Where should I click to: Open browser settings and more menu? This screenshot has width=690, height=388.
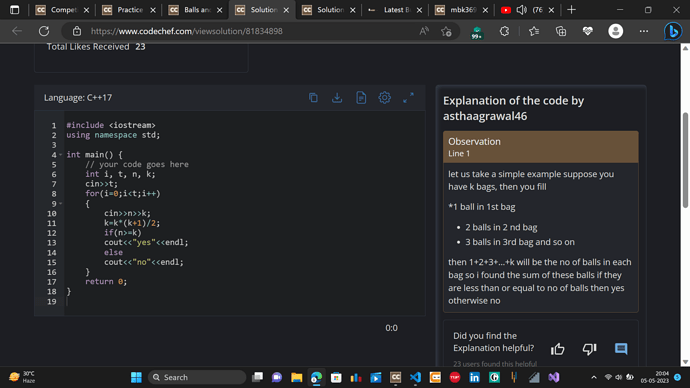point(643,31)
